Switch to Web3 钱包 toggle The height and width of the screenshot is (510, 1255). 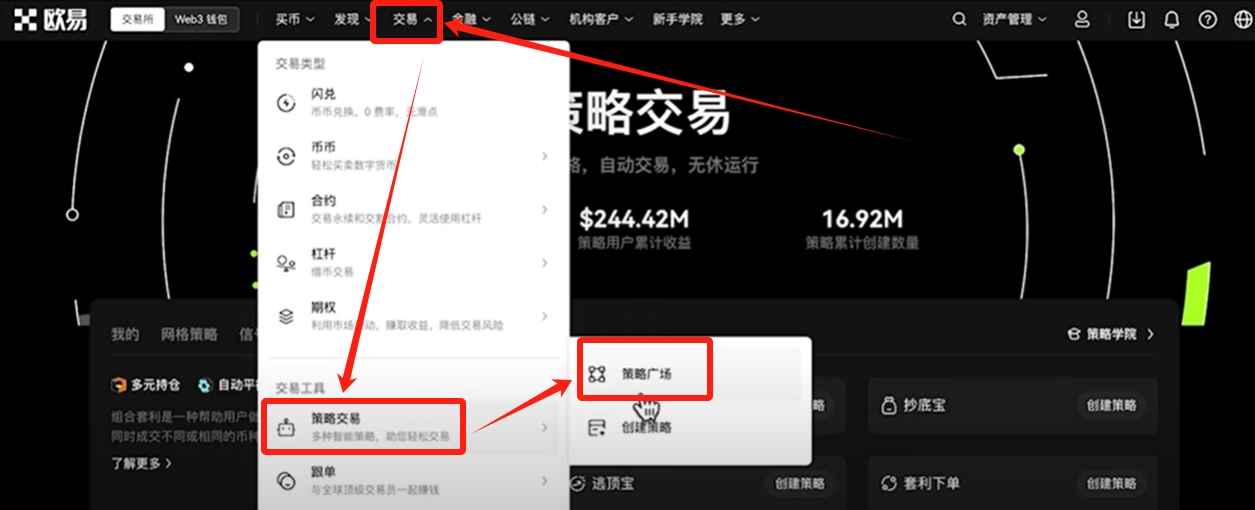[x=201, y=19]
